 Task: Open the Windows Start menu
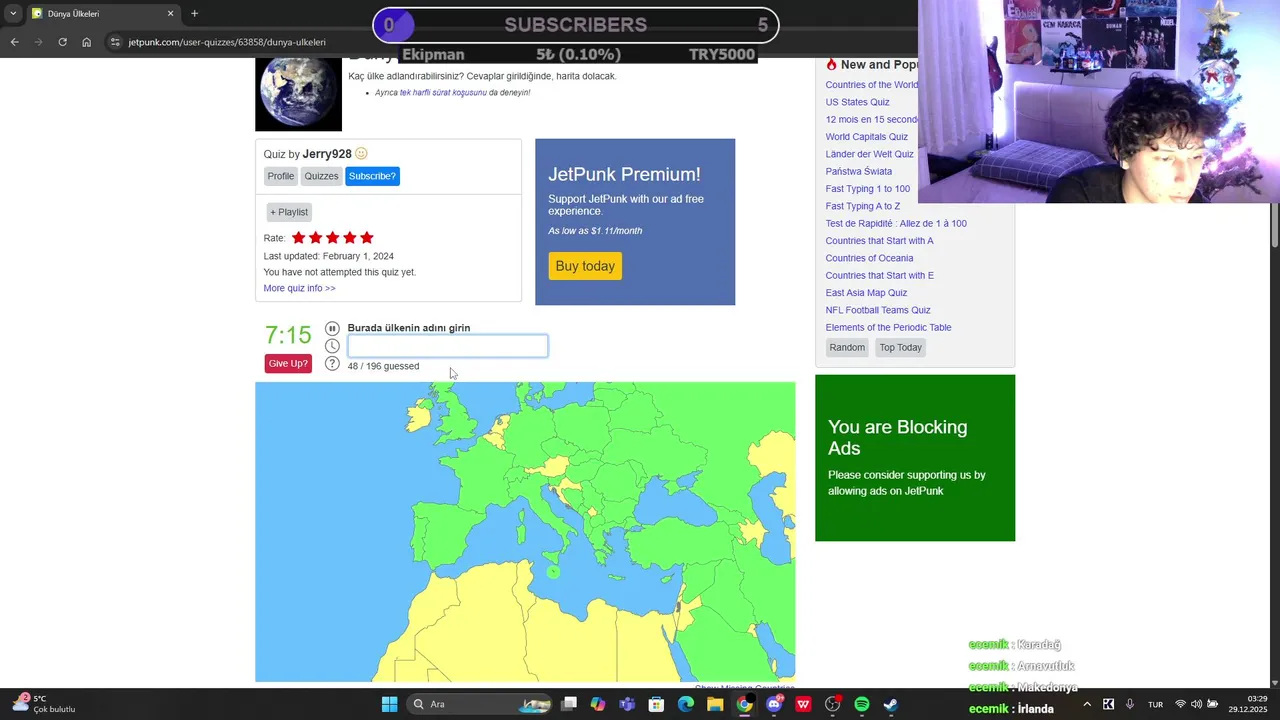pos(389,704)
